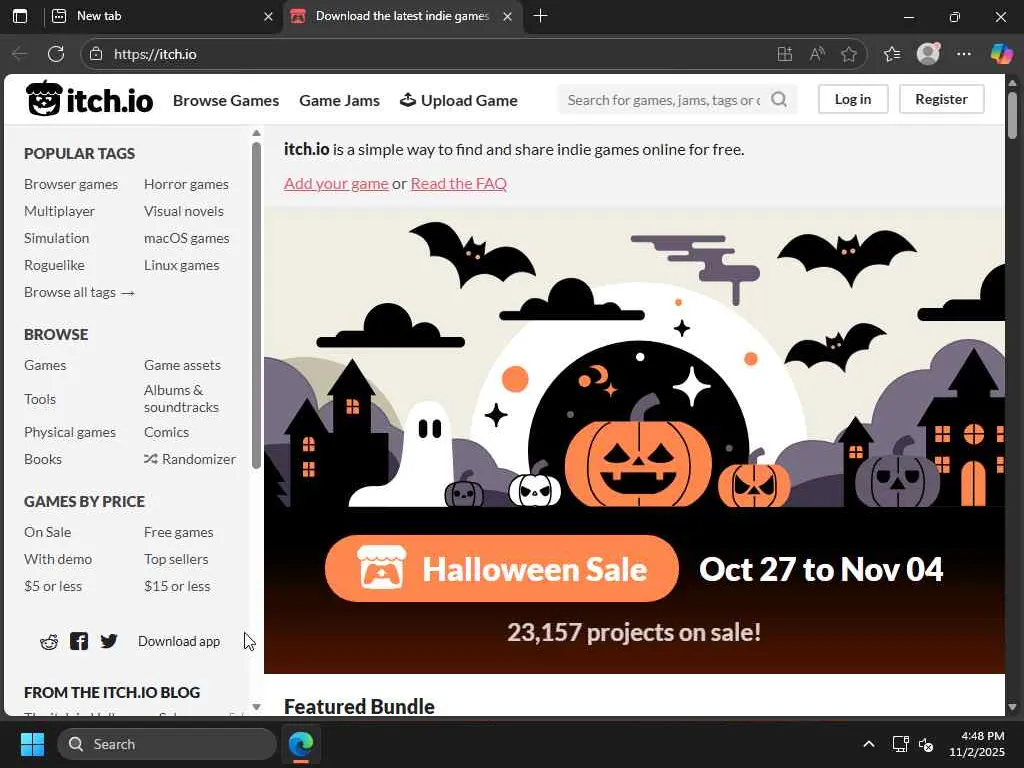Browse Physical games category
Screen dimensions: 1024x768
[70, 432]
